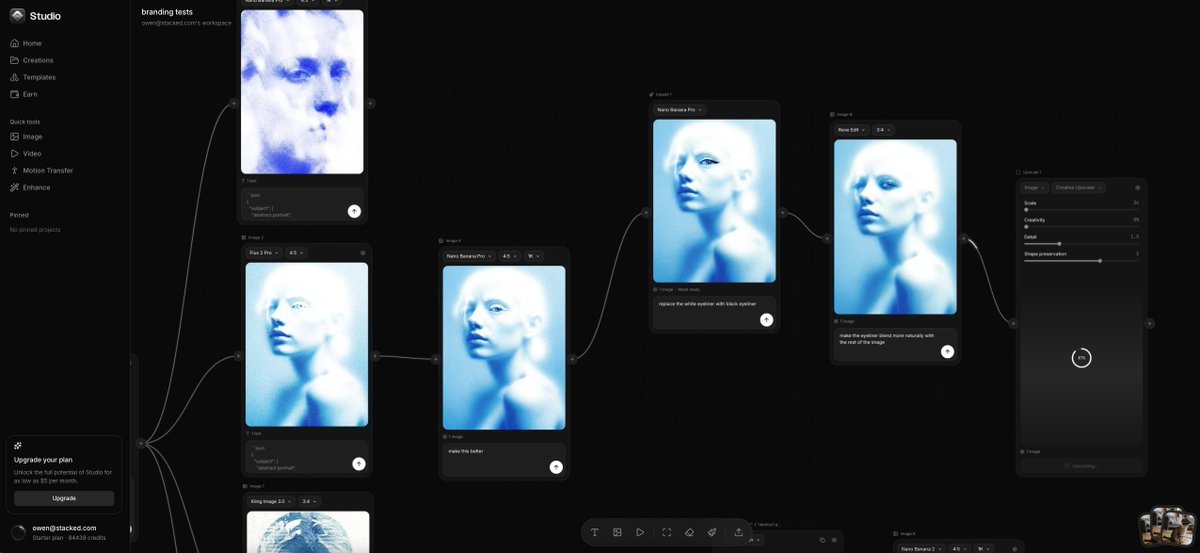Click the 'replace the white eyeliner' prompt field
This screenshot has height=553, width=1200.
714,312
